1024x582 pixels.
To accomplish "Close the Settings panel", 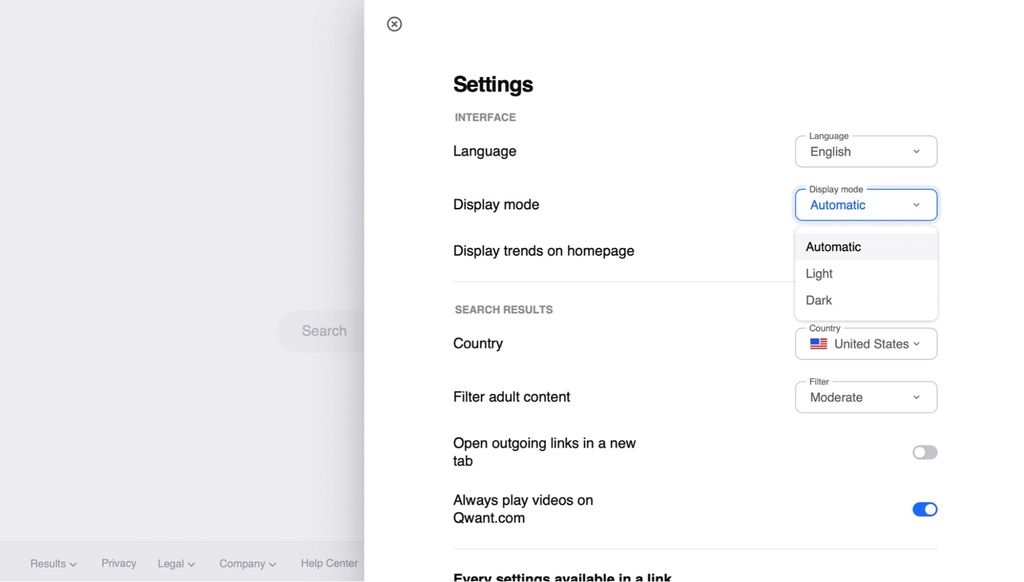I will [x=393, y=23].
